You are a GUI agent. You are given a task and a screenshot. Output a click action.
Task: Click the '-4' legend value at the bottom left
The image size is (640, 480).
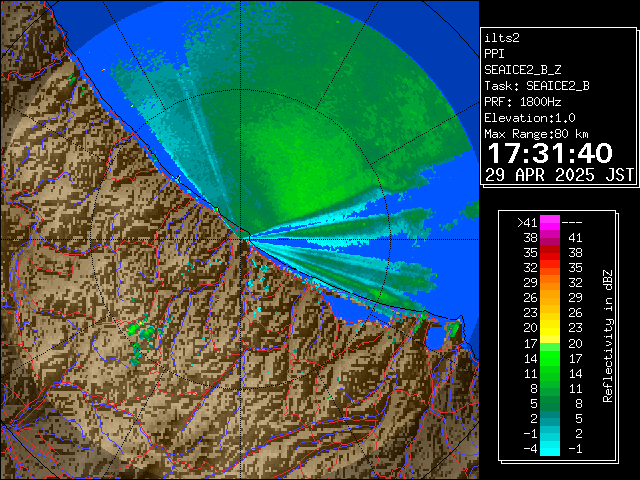[530, 449]
